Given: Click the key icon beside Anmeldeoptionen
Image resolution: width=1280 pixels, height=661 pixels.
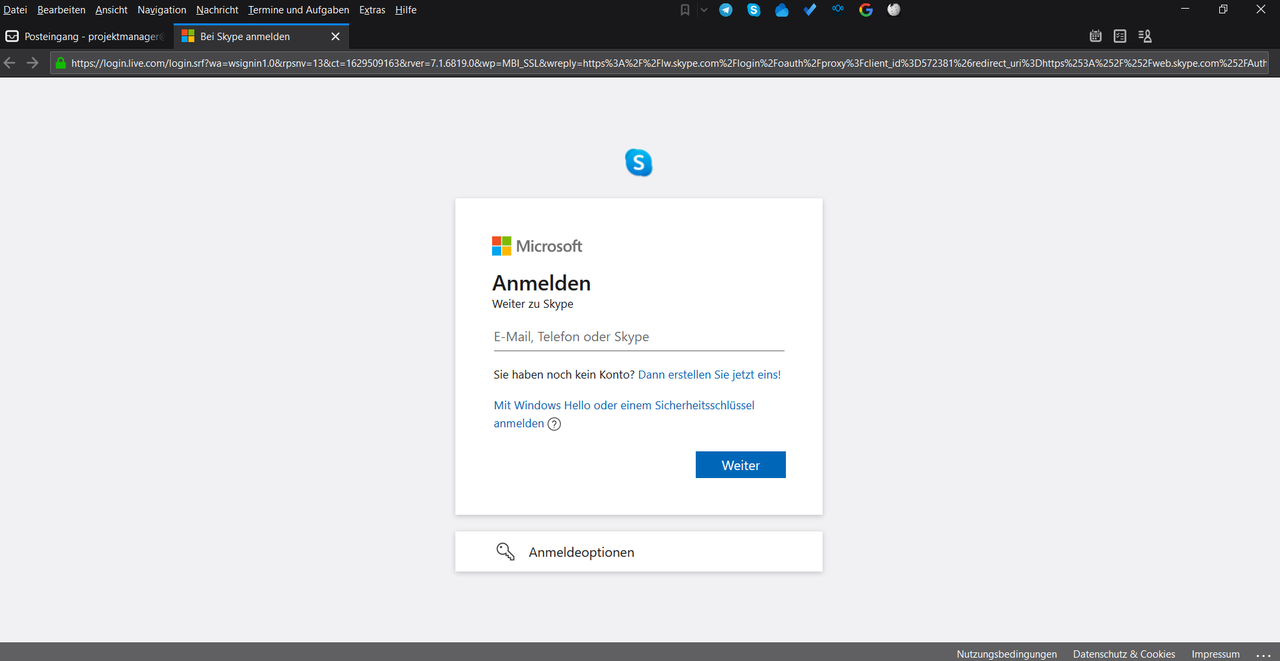Looking at the screenshot, I should point(505,552).
